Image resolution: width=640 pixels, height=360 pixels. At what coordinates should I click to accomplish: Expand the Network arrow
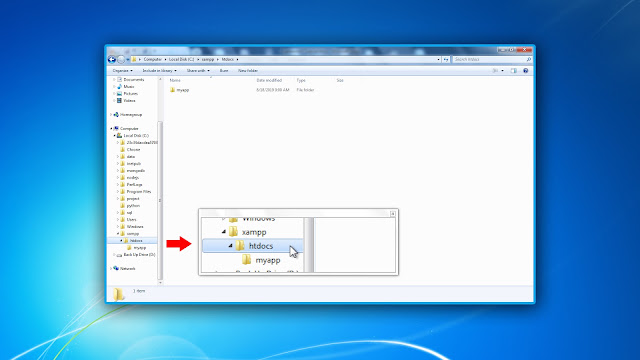pos(111,269)
